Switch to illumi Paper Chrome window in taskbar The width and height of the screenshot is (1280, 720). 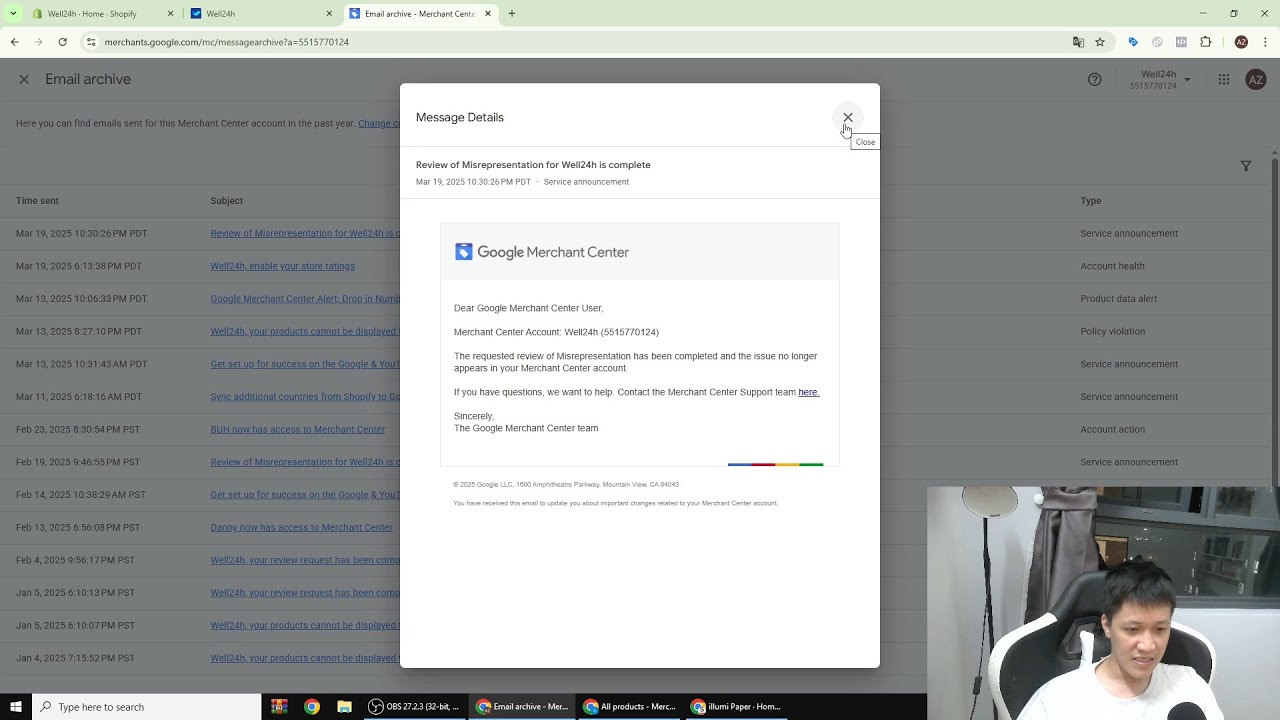pos(737,707)
